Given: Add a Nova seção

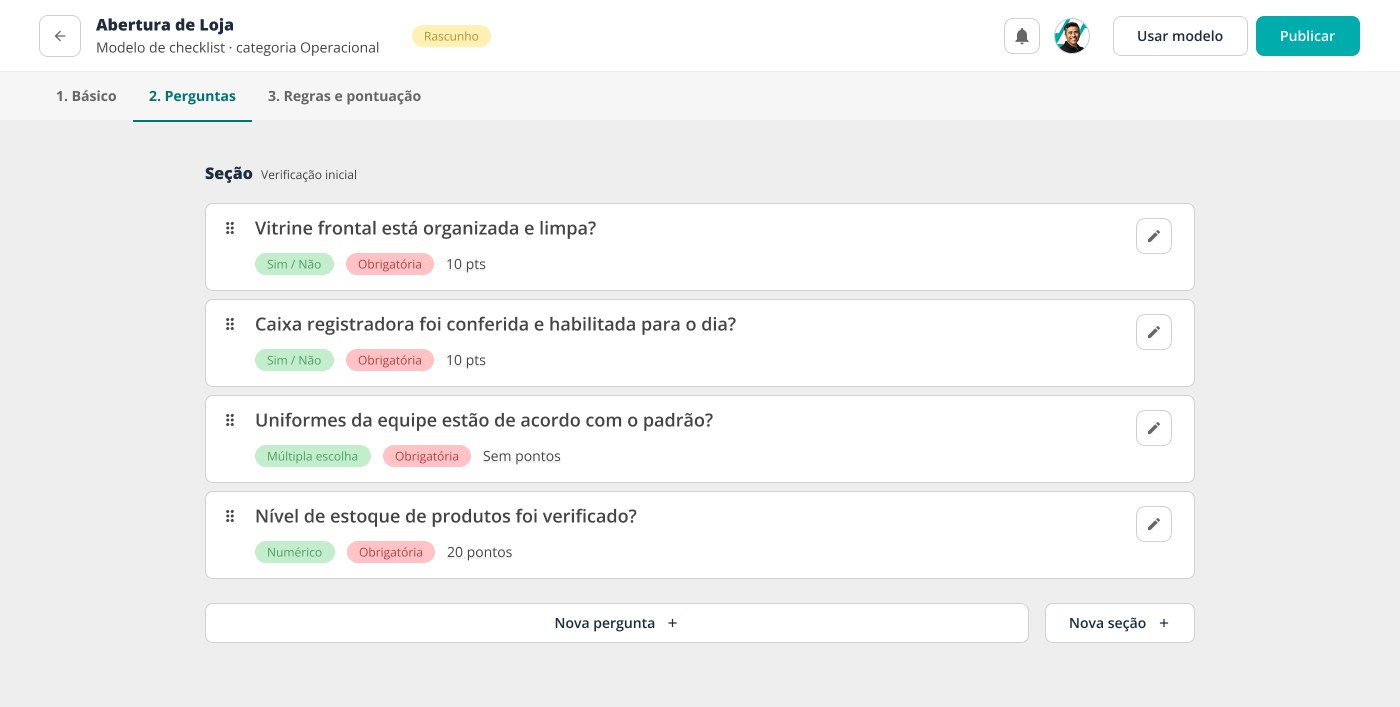Looking at the screenshot, I should [1119, 623].
